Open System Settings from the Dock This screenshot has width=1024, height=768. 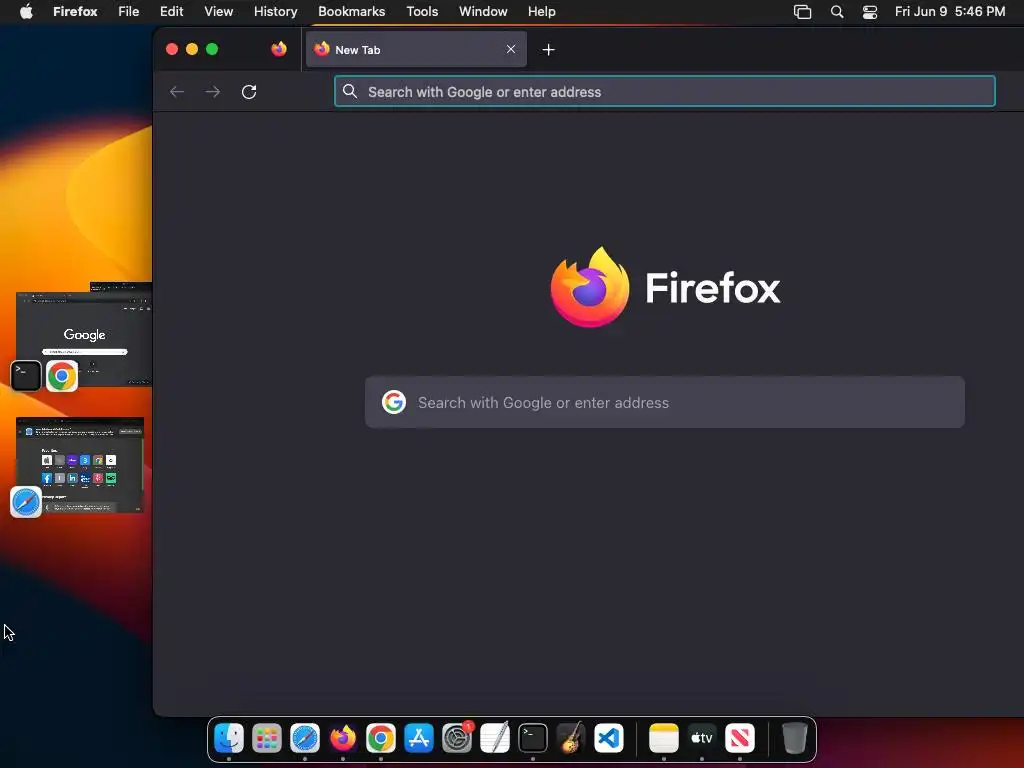[457, 739]
